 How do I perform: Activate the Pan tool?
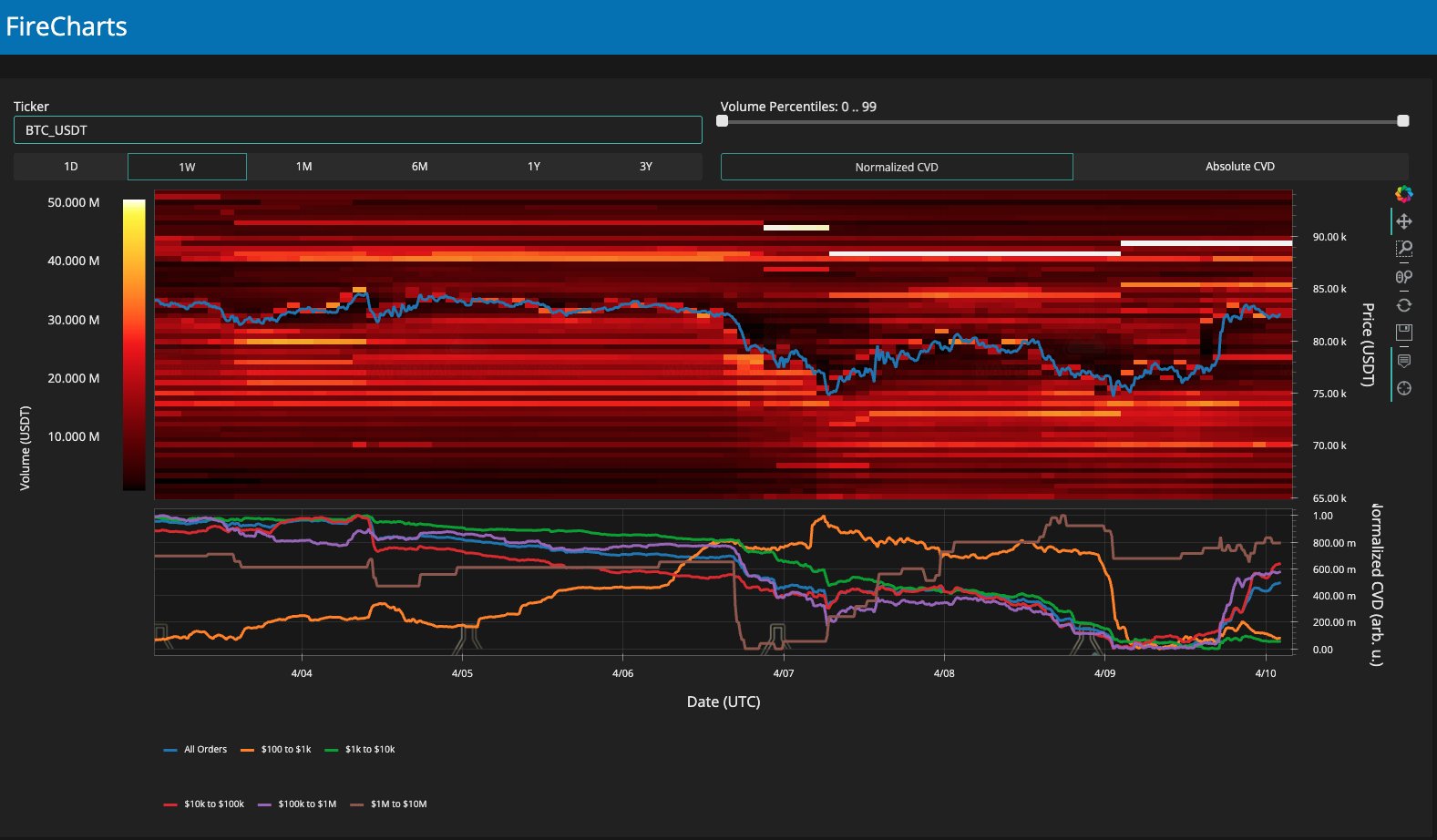(1403, 221)
